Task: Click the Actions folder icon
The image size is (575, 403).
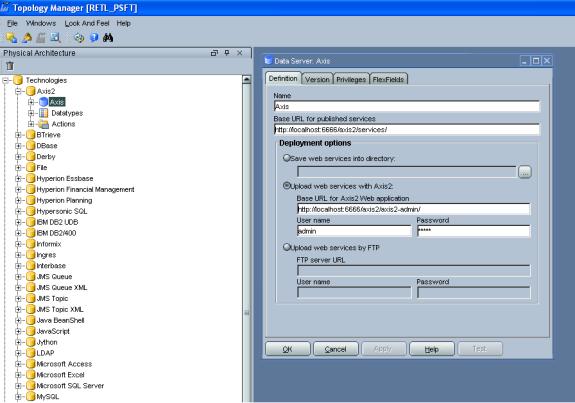Action: (43, 124)
